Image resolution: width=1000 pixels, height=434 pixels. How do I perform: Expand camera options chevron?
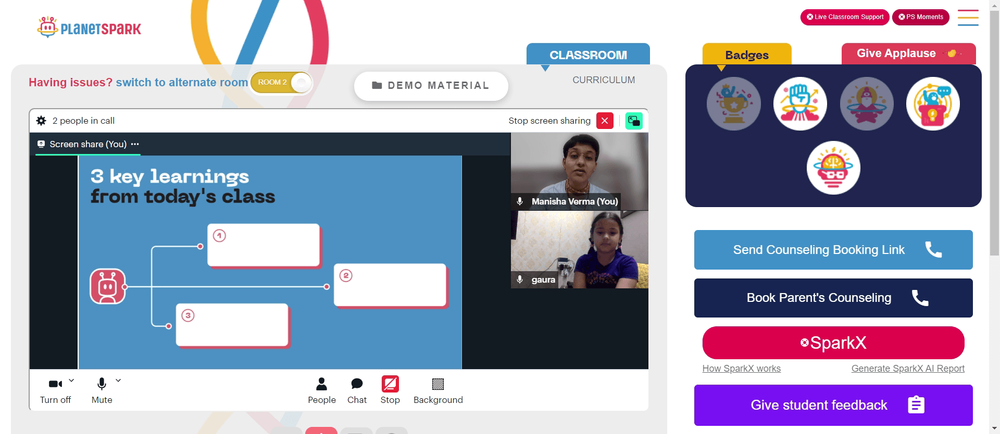tap(71, 380)
